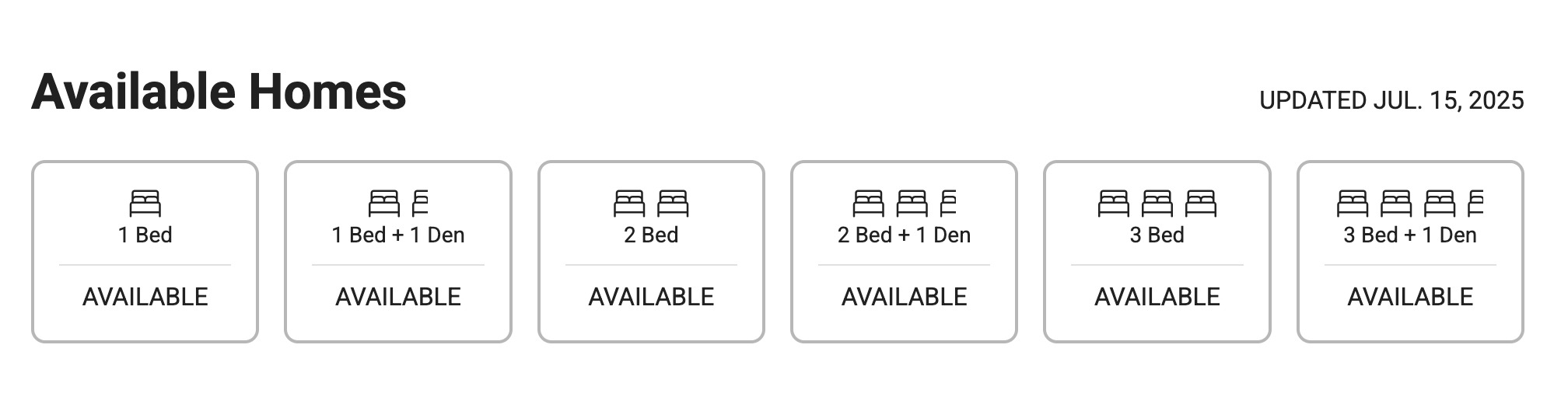Select the 1 Bed label
This screenshot has width=1568, height=404.
click(145, 235)
